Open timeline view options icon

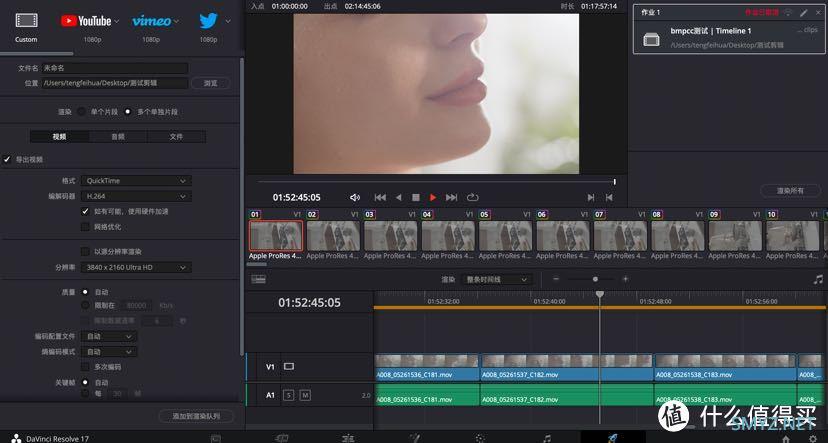click(x=259, y=279)
